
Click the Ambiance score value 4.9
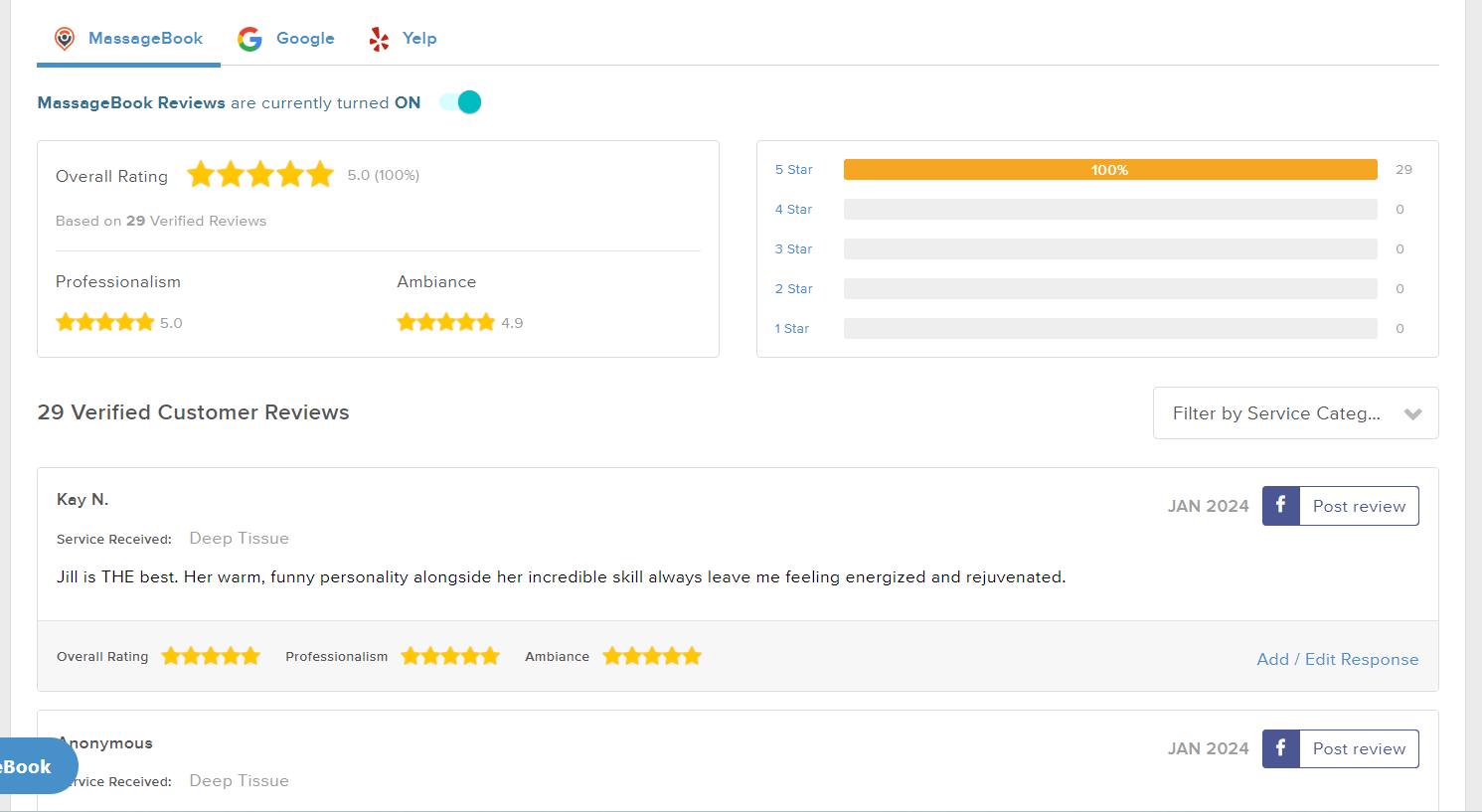tap(512, 323)
